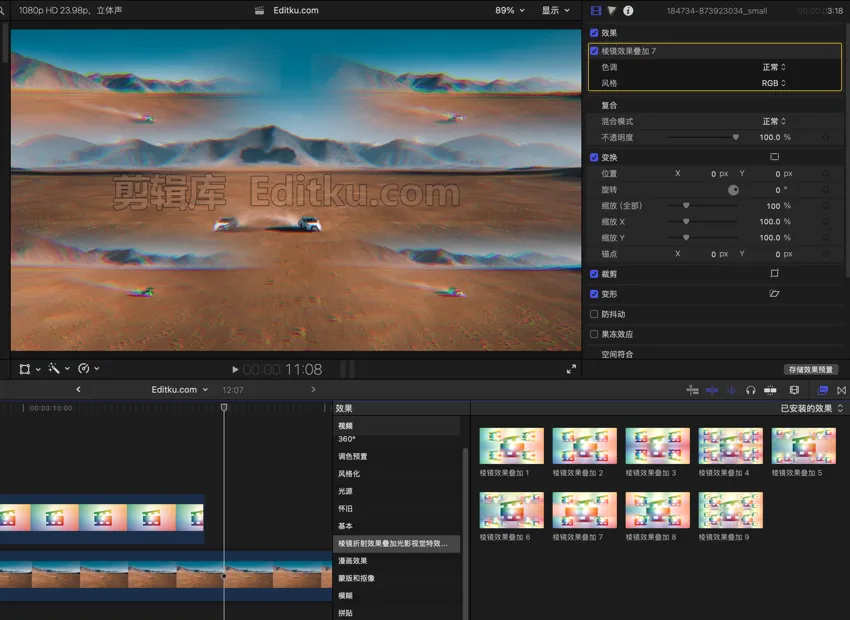Enable the 果冻效应 rolling shutter checkbox
Viewport: 850px width, 620px height.
point(595,334)
